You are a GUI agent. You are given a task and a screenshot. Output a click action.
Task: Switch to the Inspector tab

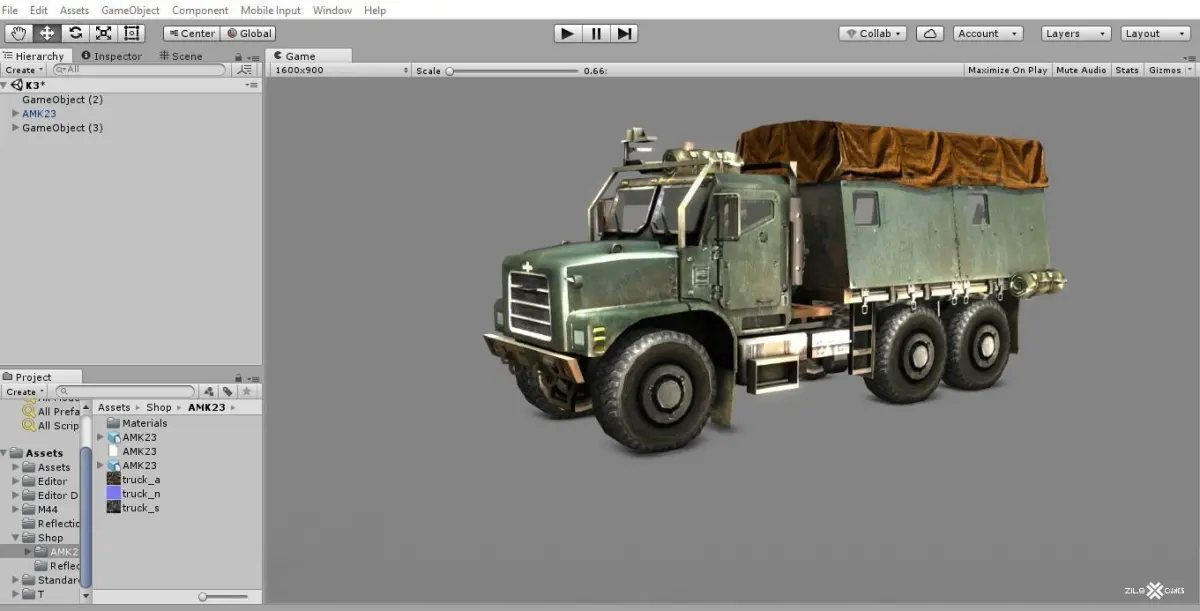click(x=111, y=56)
